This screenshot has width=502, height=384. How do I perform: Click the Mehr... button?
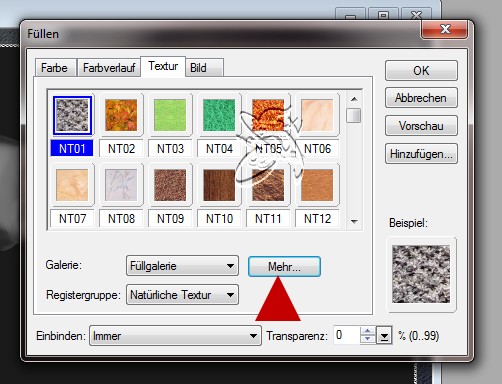[x=284, y=266]
